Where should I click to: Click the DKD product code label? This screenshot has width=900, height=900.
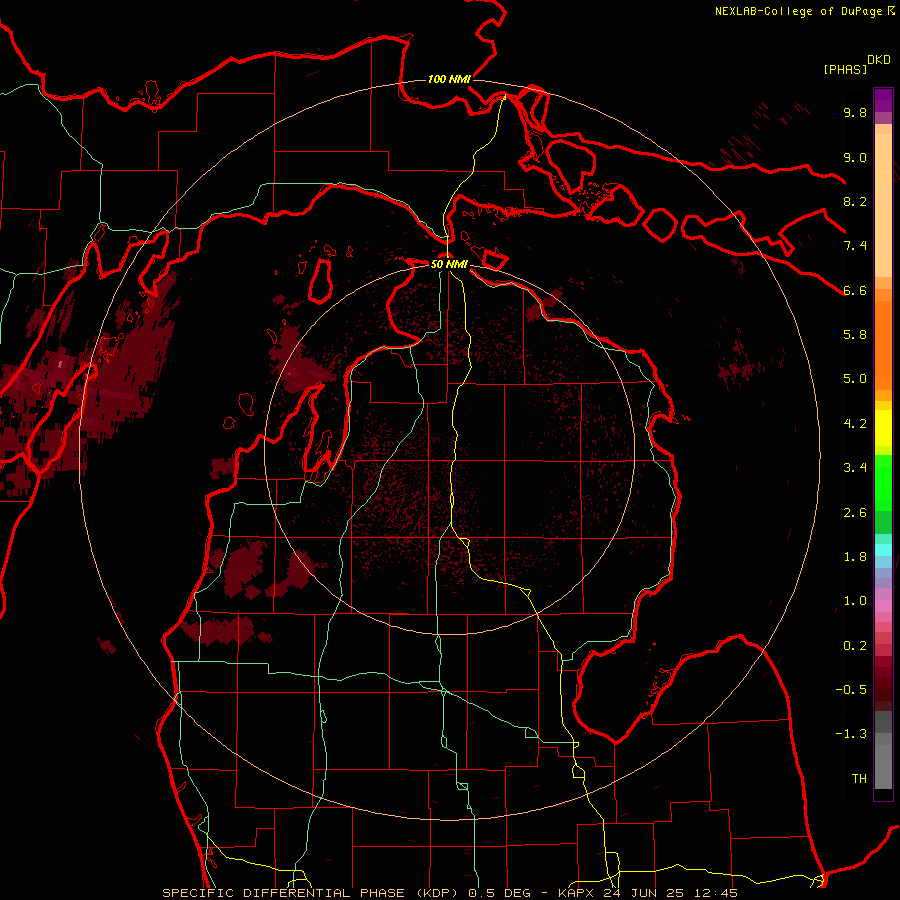tap(879, 60)
